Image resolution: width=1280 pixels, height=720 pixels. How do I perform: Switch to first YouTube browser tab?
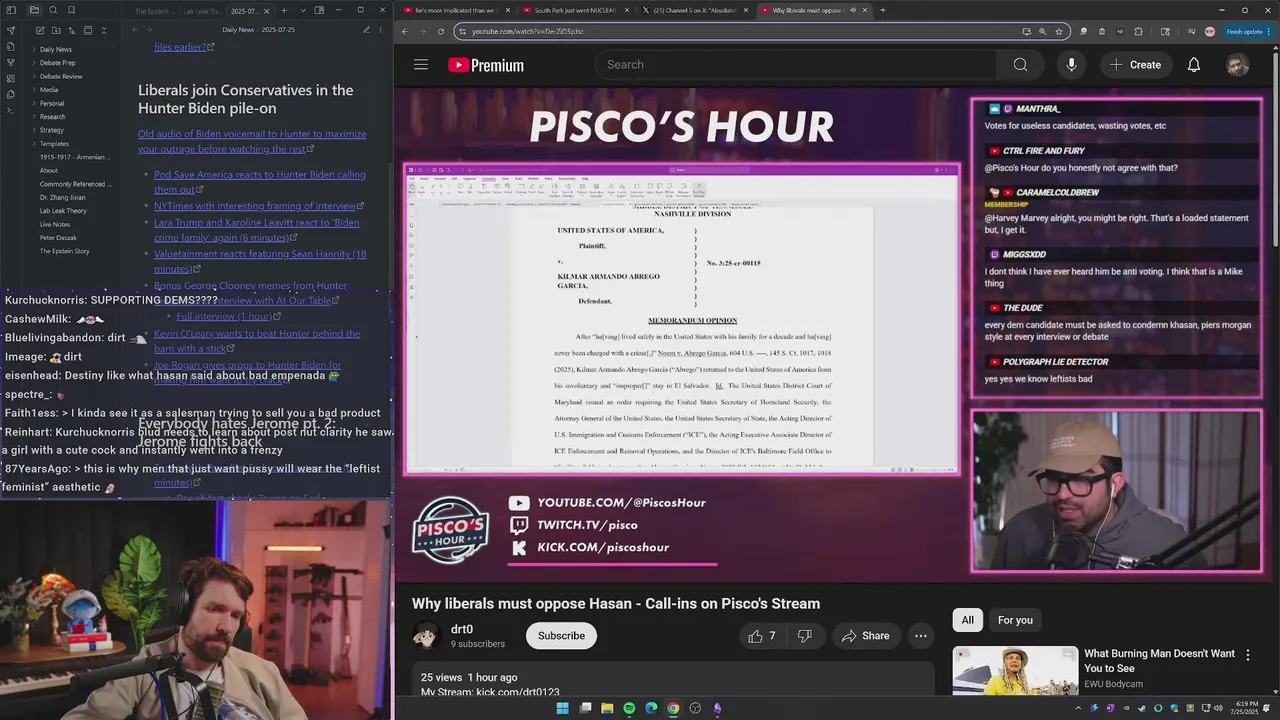(x=456, y=10)
